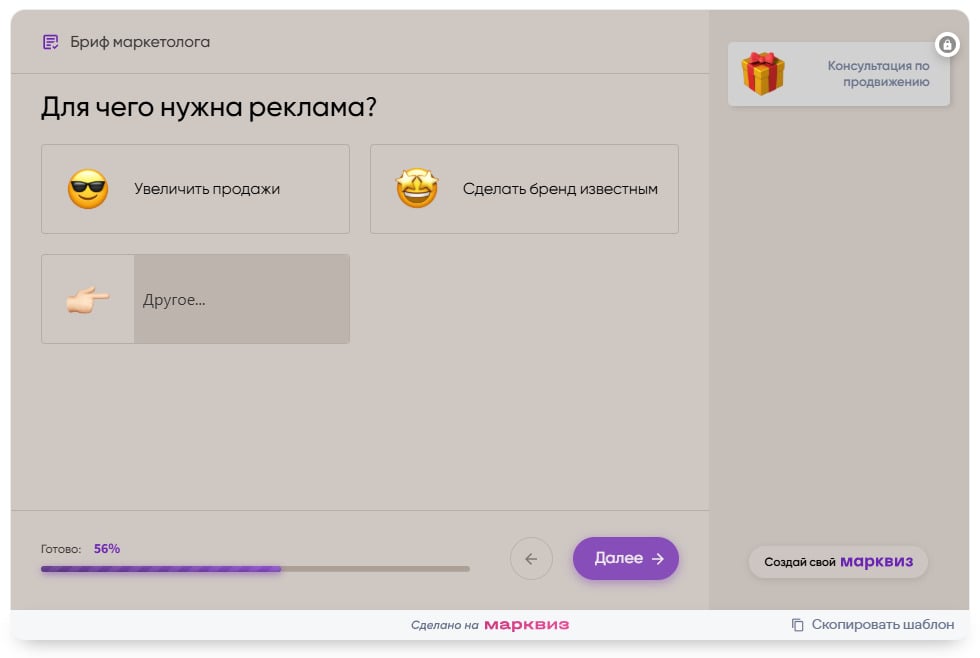
Task: Open the марквиз link in the footer
Action: 526,623
